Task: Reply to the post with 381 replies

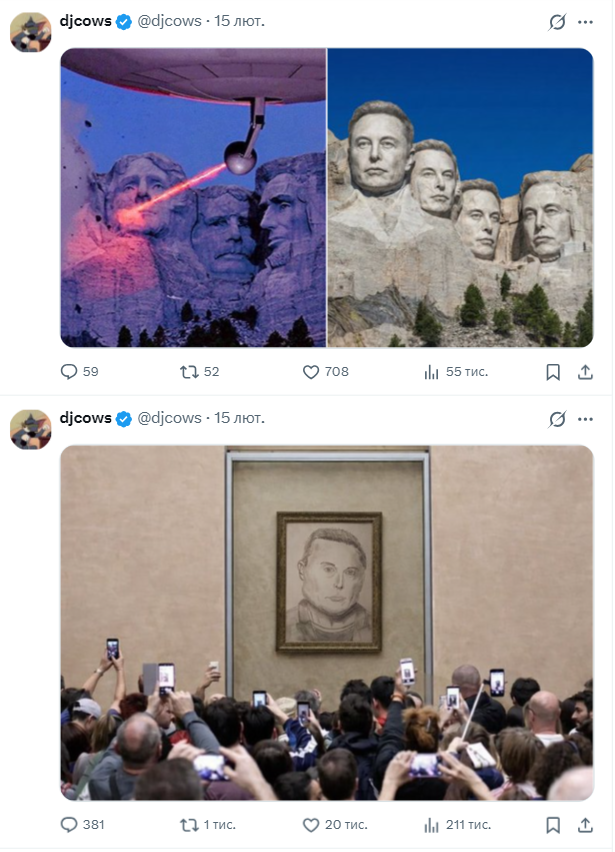Action: (x=69, y=825)
